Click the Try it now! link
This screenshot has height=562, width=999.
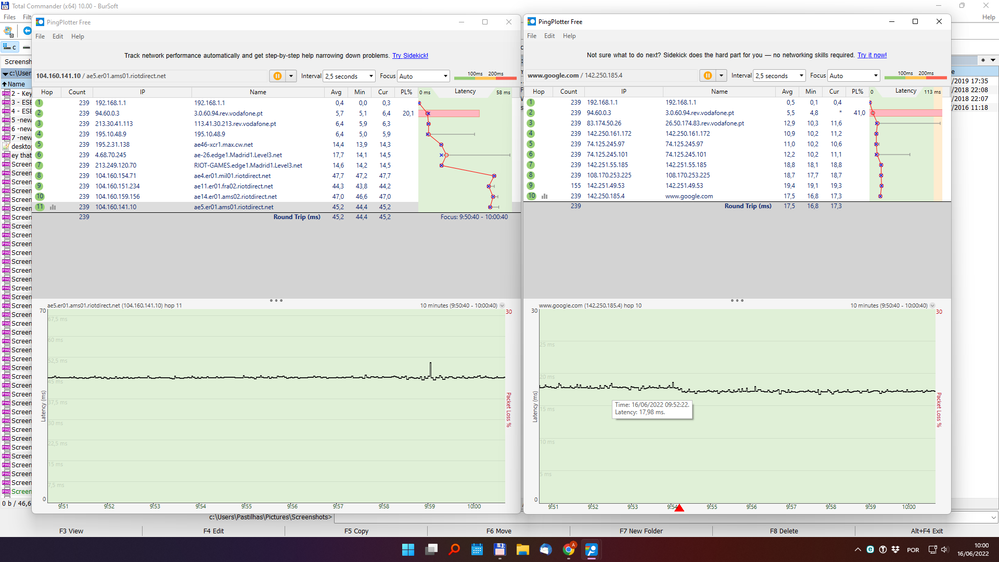871,55
